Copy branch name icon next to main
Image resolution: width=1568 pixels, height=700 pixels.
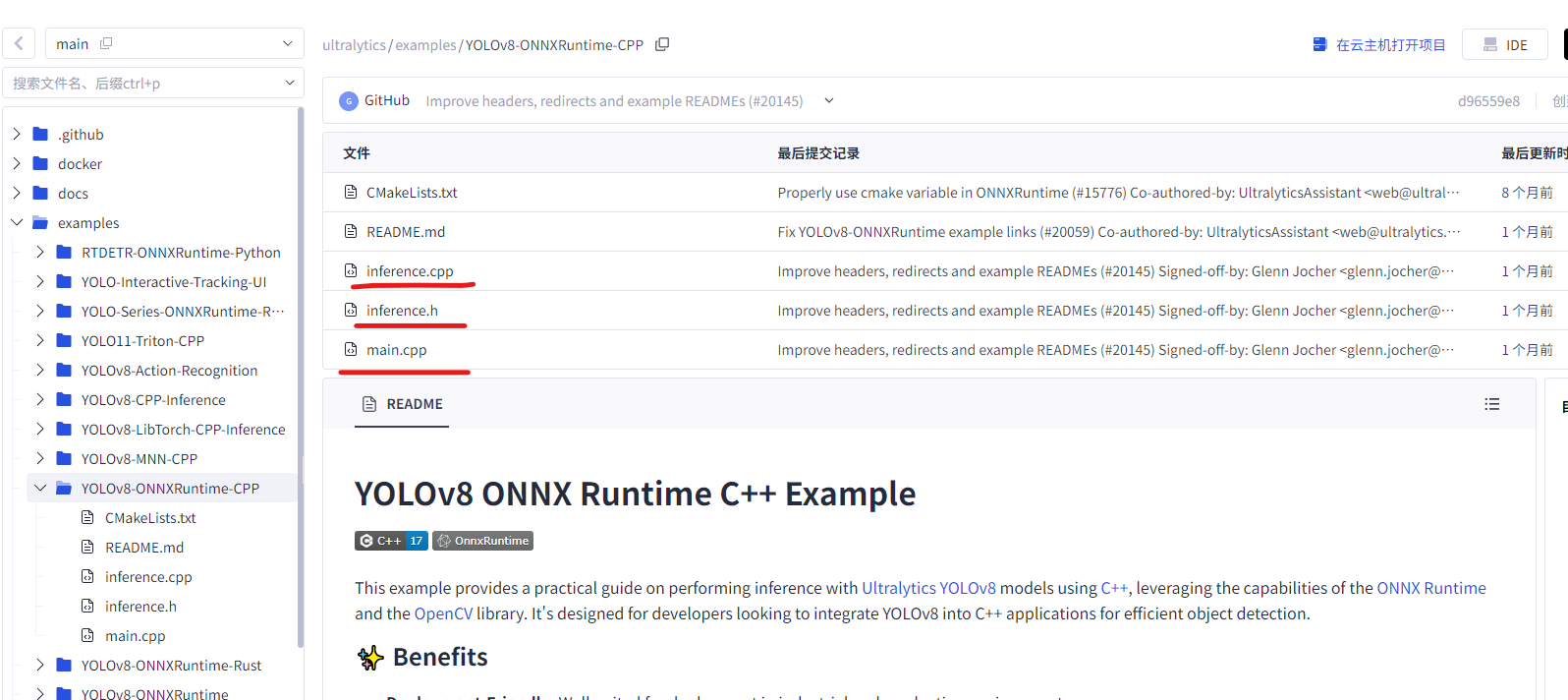tap(106, 43)
